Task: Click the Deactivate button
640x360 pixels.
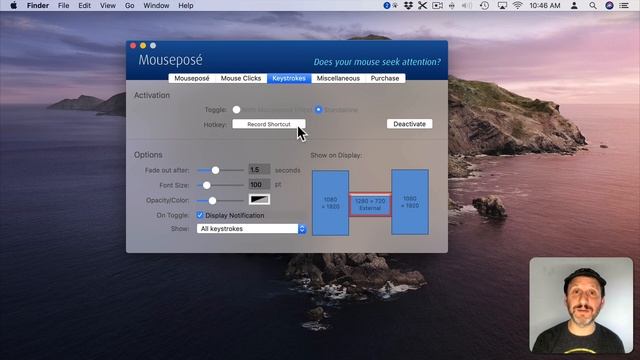Action: pyautogui.click(x=409, y=124)
